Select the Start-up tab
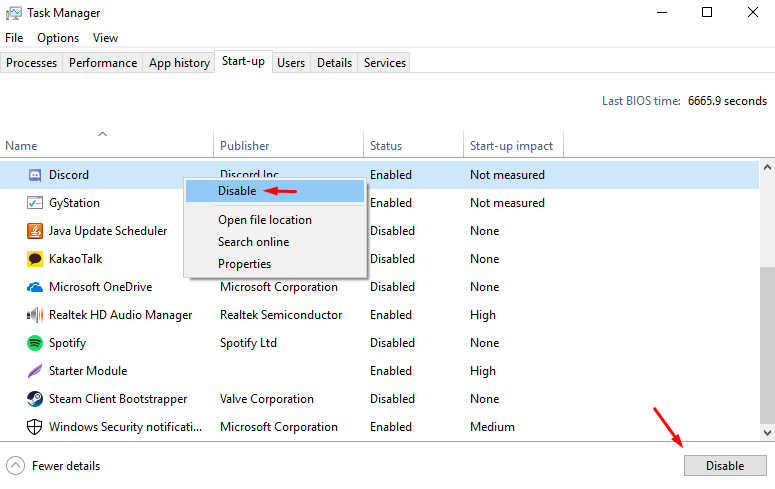 pyautogui.click(x=243, y=61)
